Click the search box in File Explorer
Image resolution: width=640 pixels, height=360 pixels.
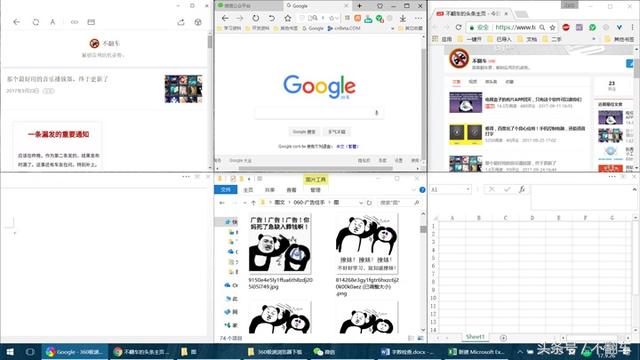(399, 202)
